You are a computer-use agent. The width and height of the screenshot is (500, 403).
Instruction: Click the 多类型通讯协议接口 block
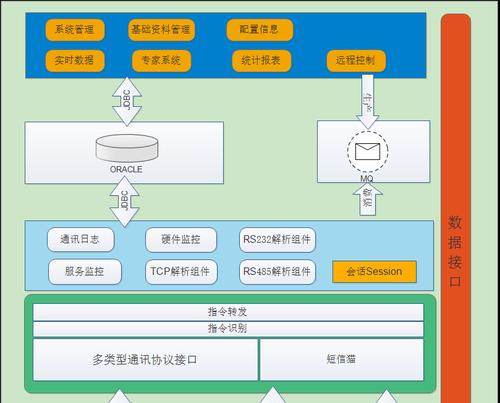coord(145,360)
